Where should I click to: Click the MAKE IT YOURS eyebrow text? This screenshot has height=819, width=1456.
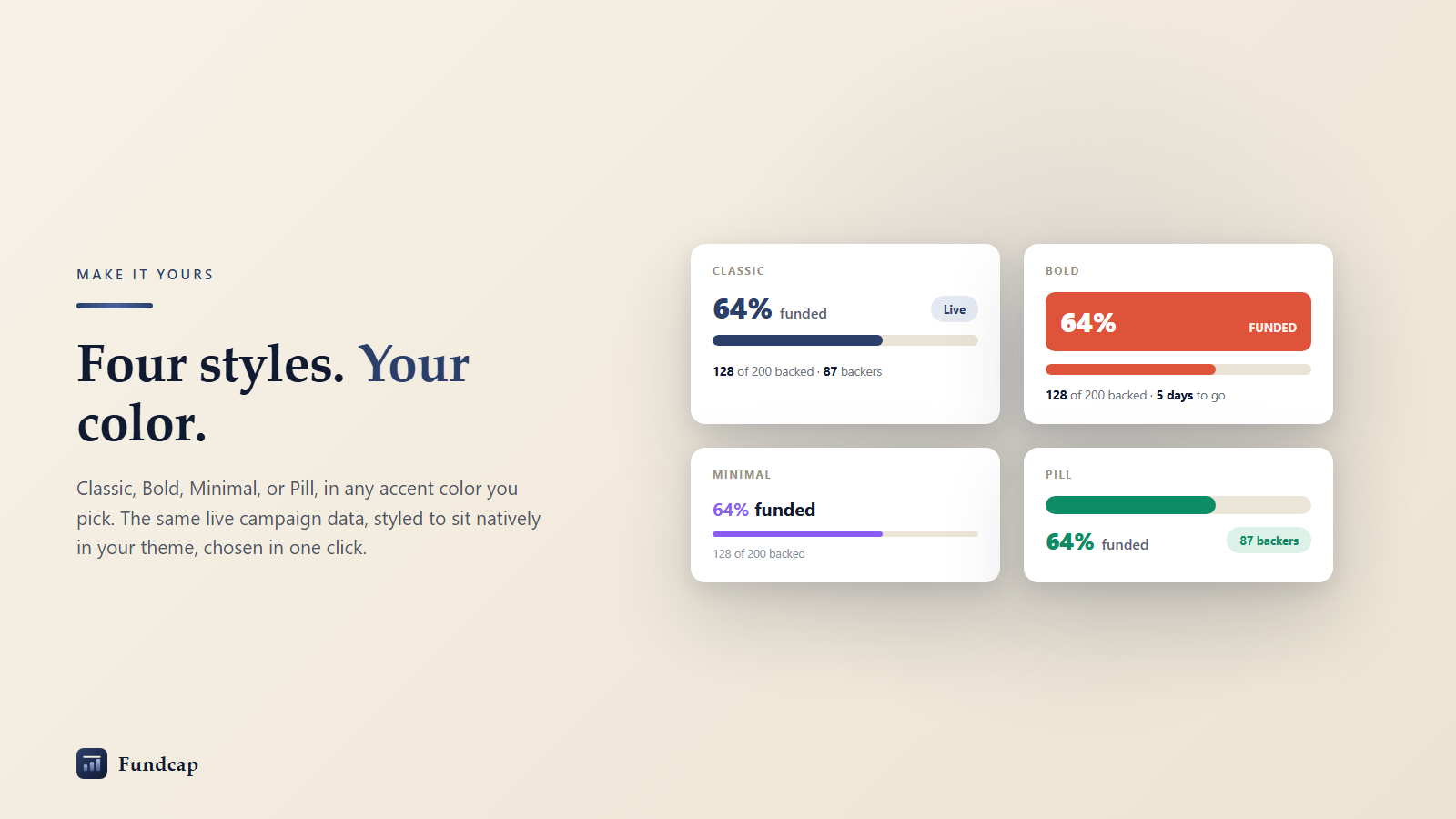click(145, 275)
